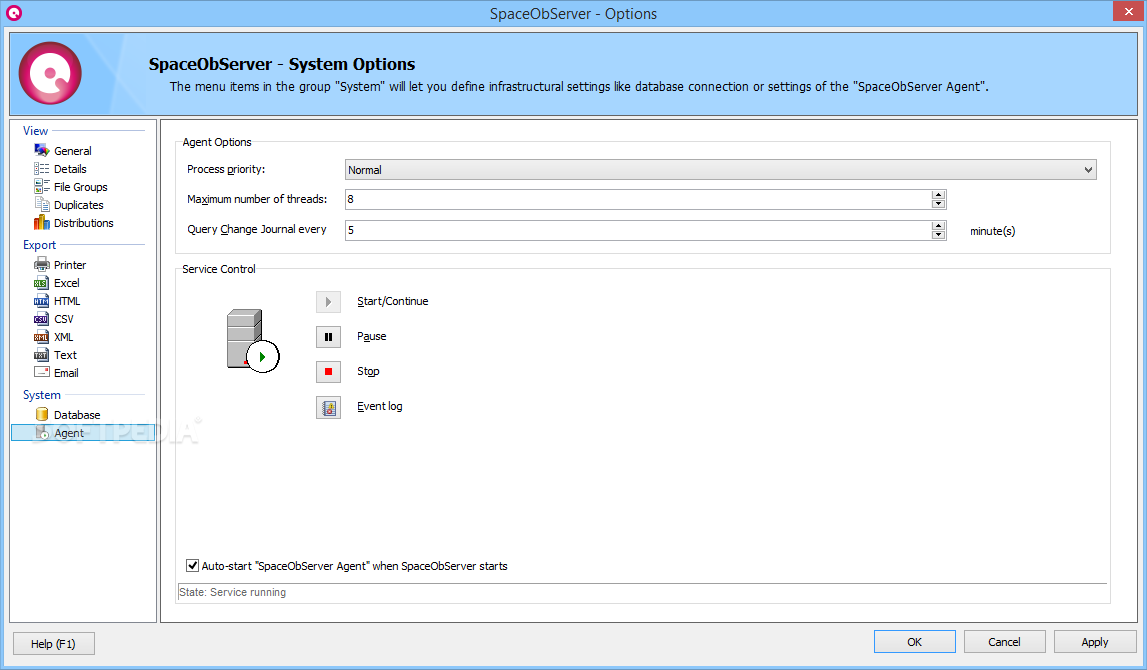Image resolution: width=1147 pixels, height=670 pixels.
Task: Increase maximum number of threads
Action: pos(939,195)
